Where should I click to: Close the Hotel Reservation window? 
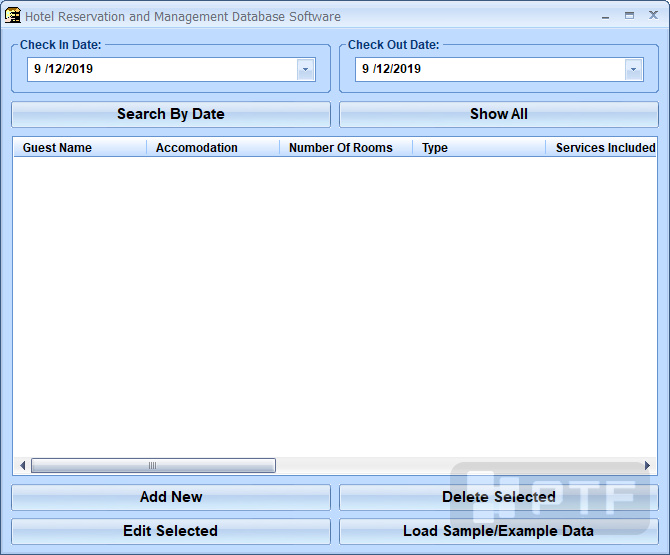(653, 15)
